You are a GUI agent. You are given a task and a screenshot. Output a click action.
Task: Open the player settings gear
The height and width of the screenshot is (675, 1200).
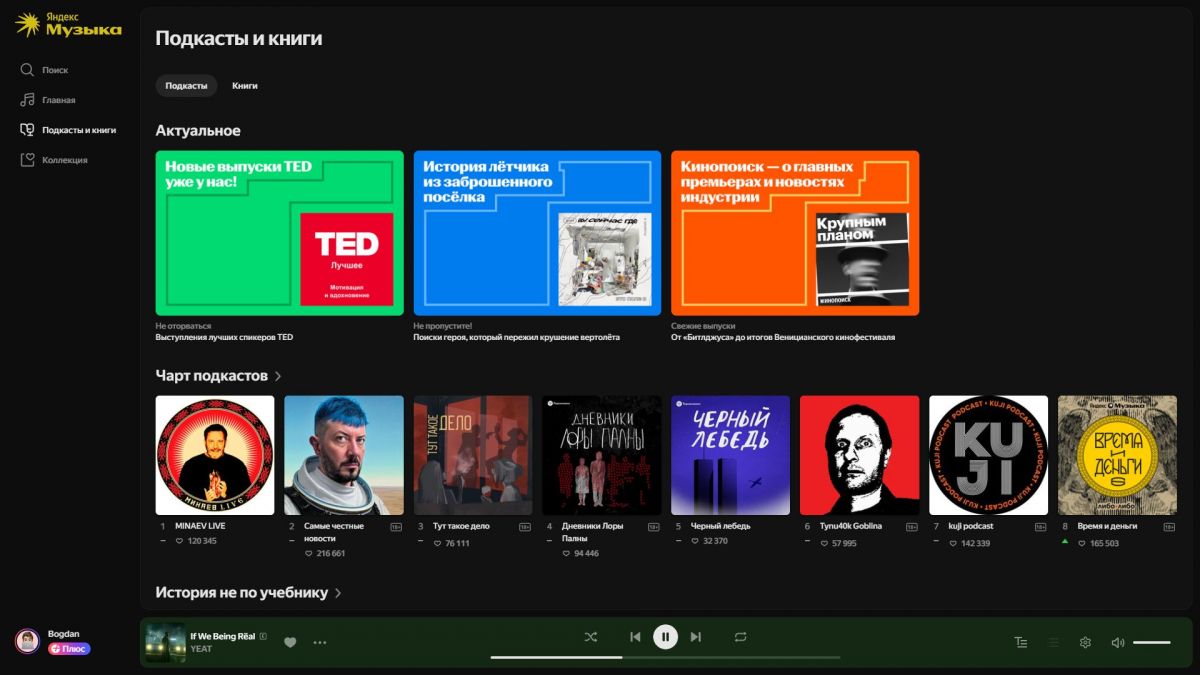(1085, 642)
